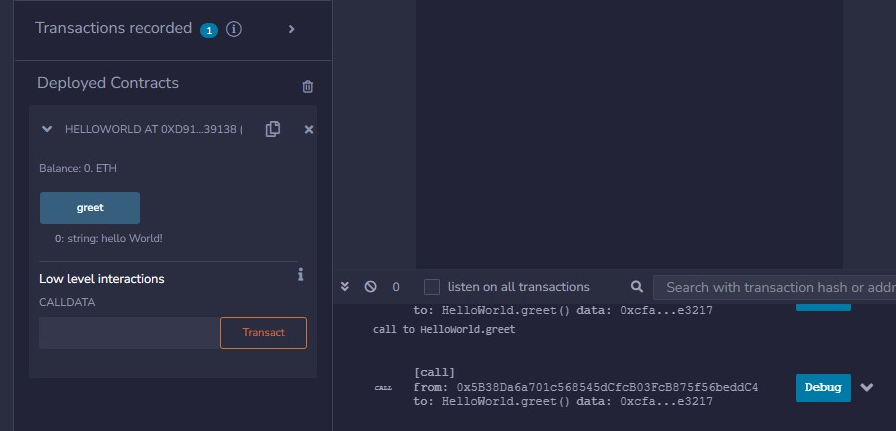Enable listen on all transactions checkbox
The width and height of the screenshot is (896, 431).
pos(432,287)
